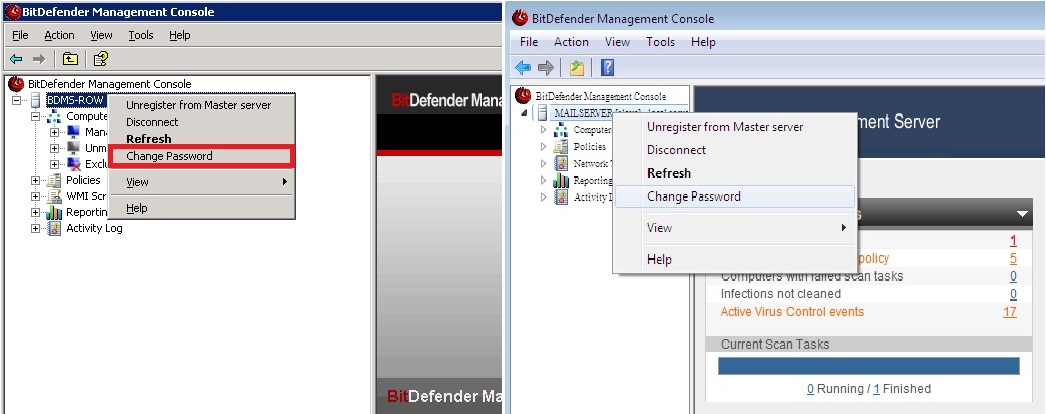Click Policies icon in the left tree
This screenshot has height=414, width=1046.
(54, 180)
